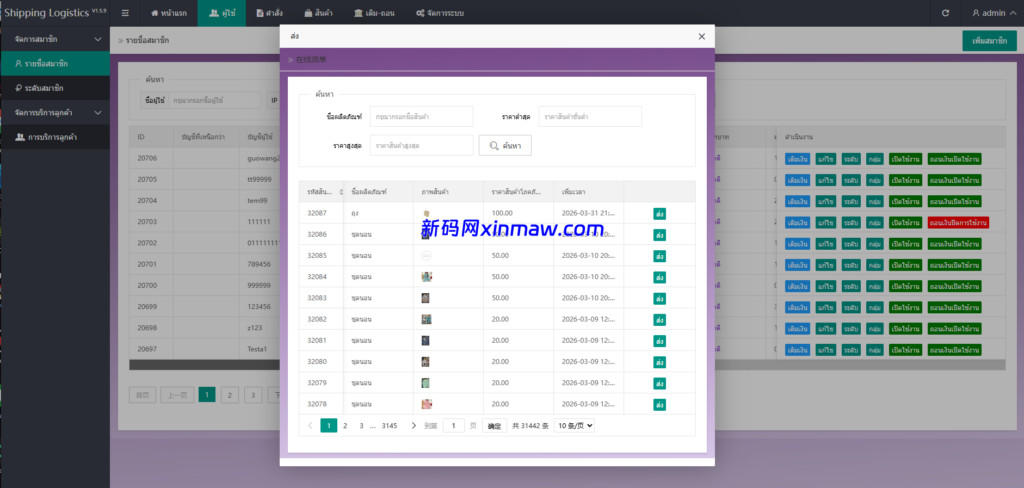
Task: Open product image thumbnail for 32082
Action: point(426,319)
